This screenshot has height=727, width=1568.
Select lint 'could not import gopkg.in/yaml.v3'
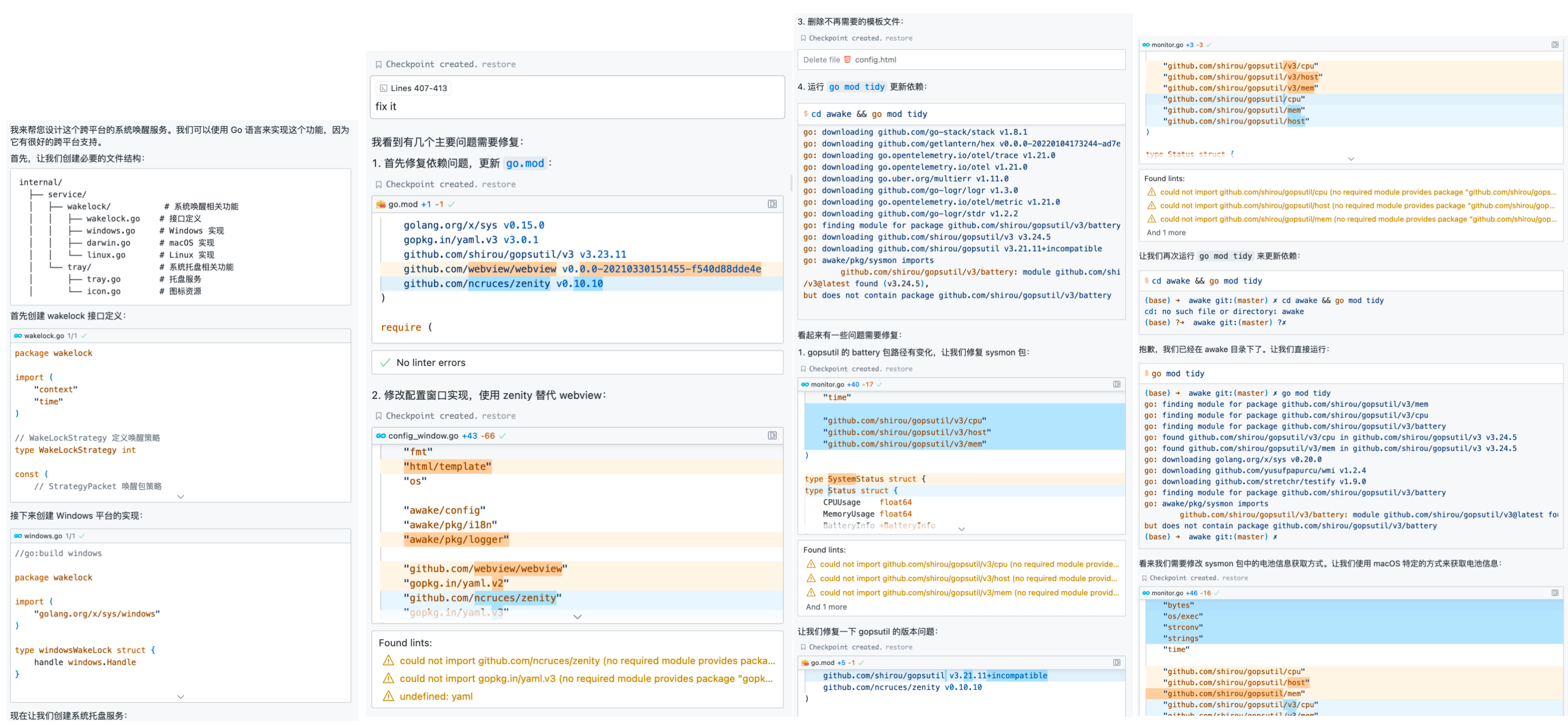pos(587,678)
